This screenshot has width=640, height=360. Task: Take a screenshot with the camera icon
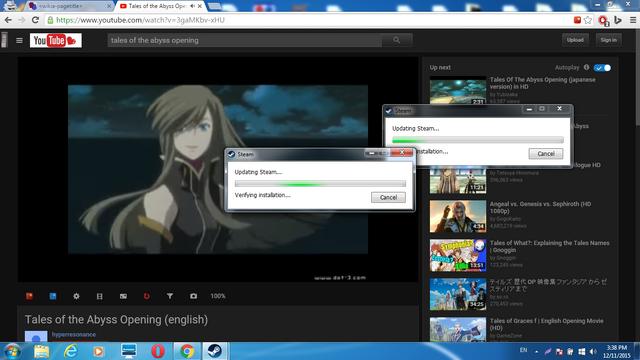[x=193, y=296]
